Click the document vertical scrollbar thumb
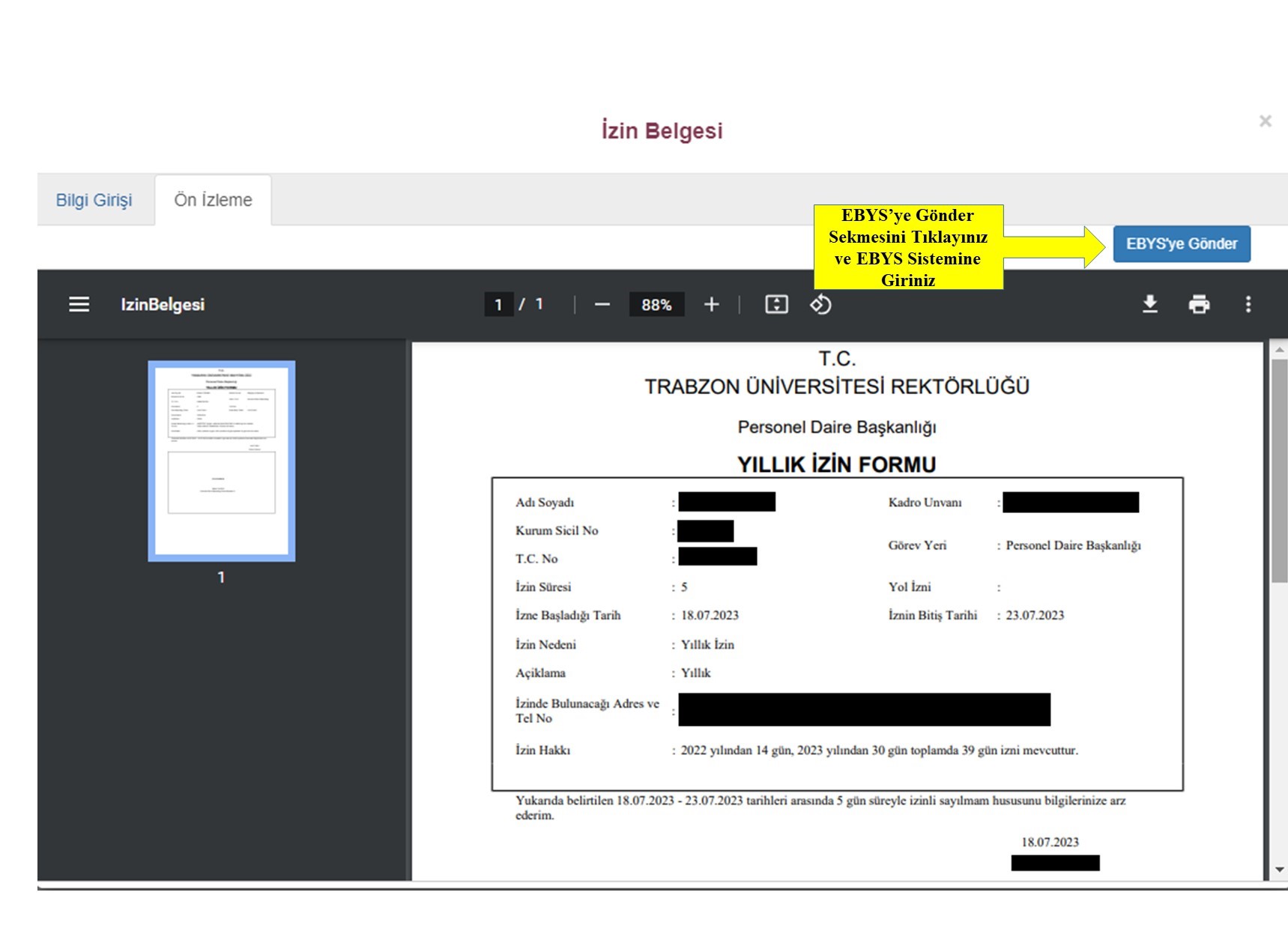Image resolution: width=1288 pixels, height=952 pixels. [1279, 470]
